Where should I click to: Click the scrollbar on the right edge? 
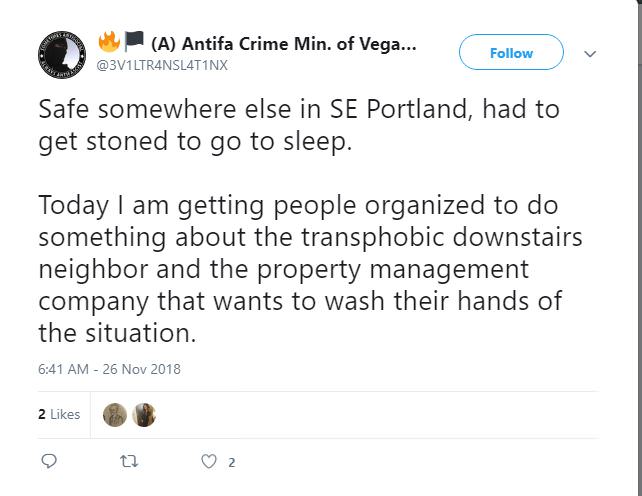click(x=640, y=248)
